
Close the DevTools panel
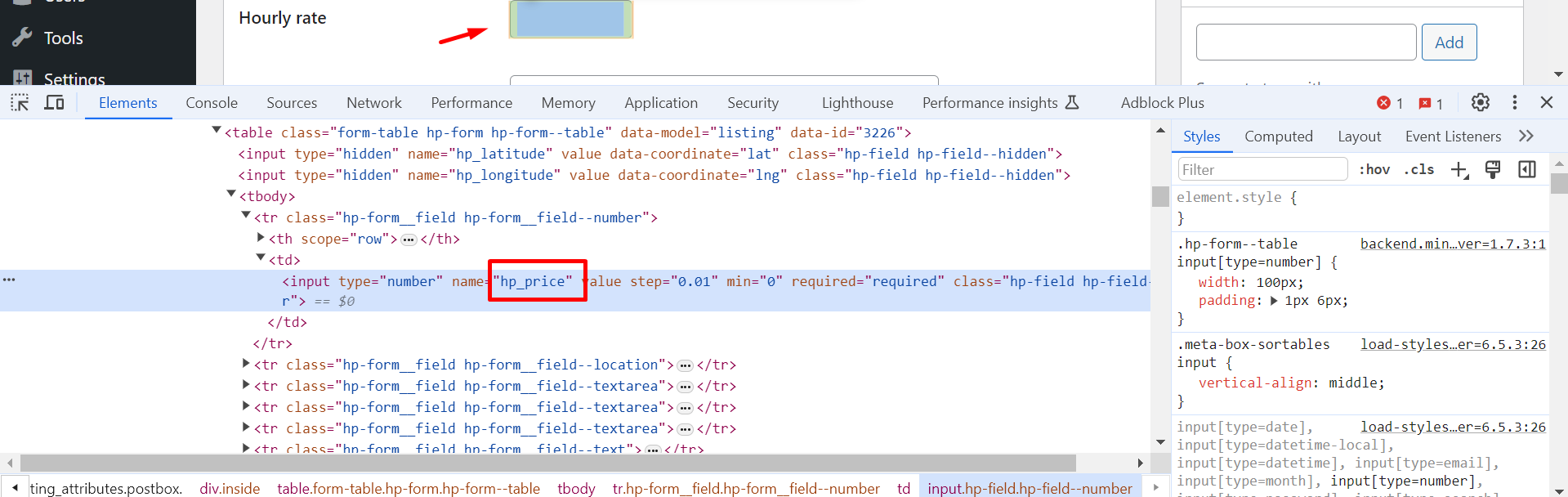click(x=1547, y=102)
